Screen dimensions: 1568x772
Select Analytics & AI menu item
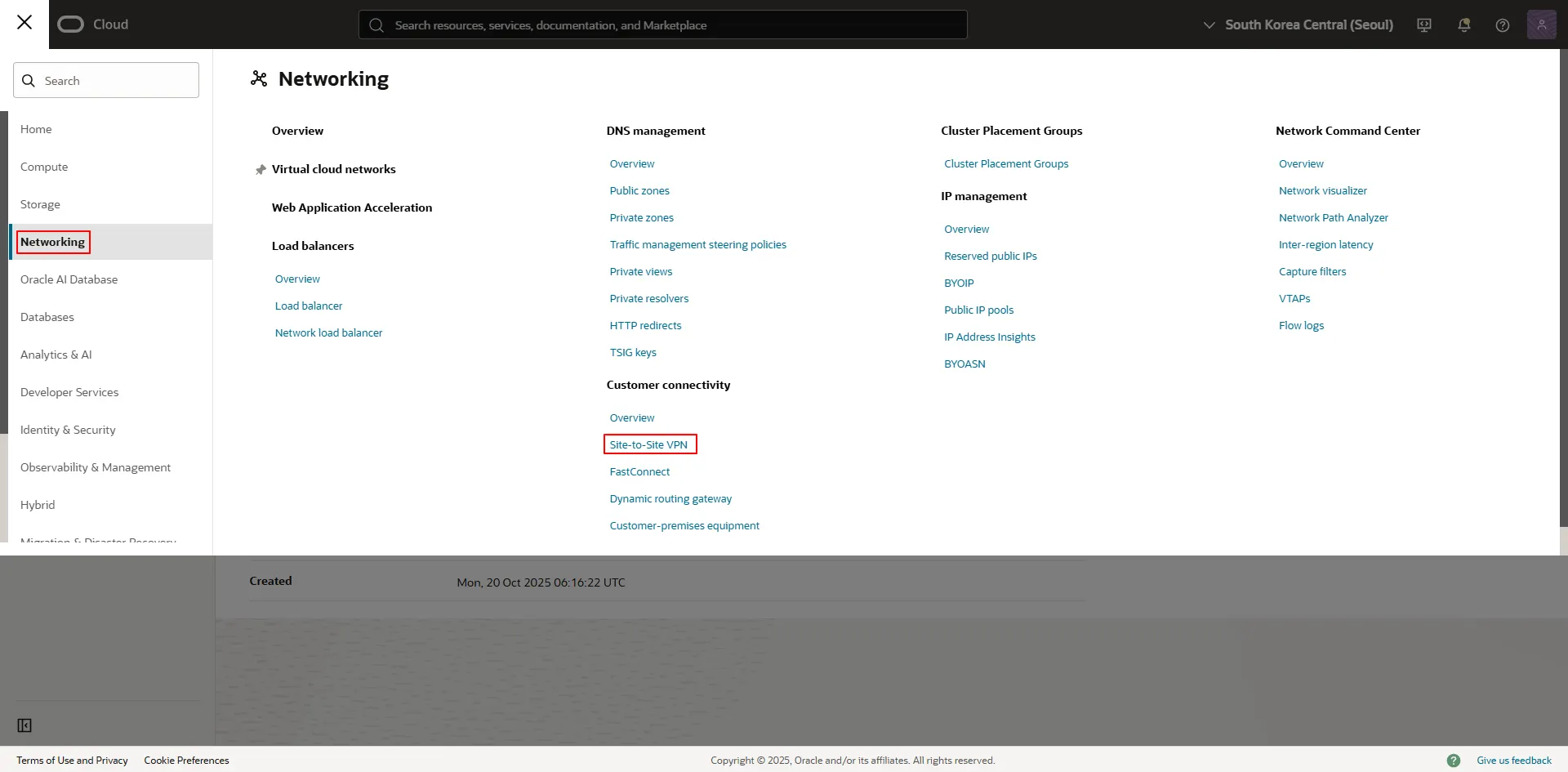pyautogui.click(x=56, y=355)
